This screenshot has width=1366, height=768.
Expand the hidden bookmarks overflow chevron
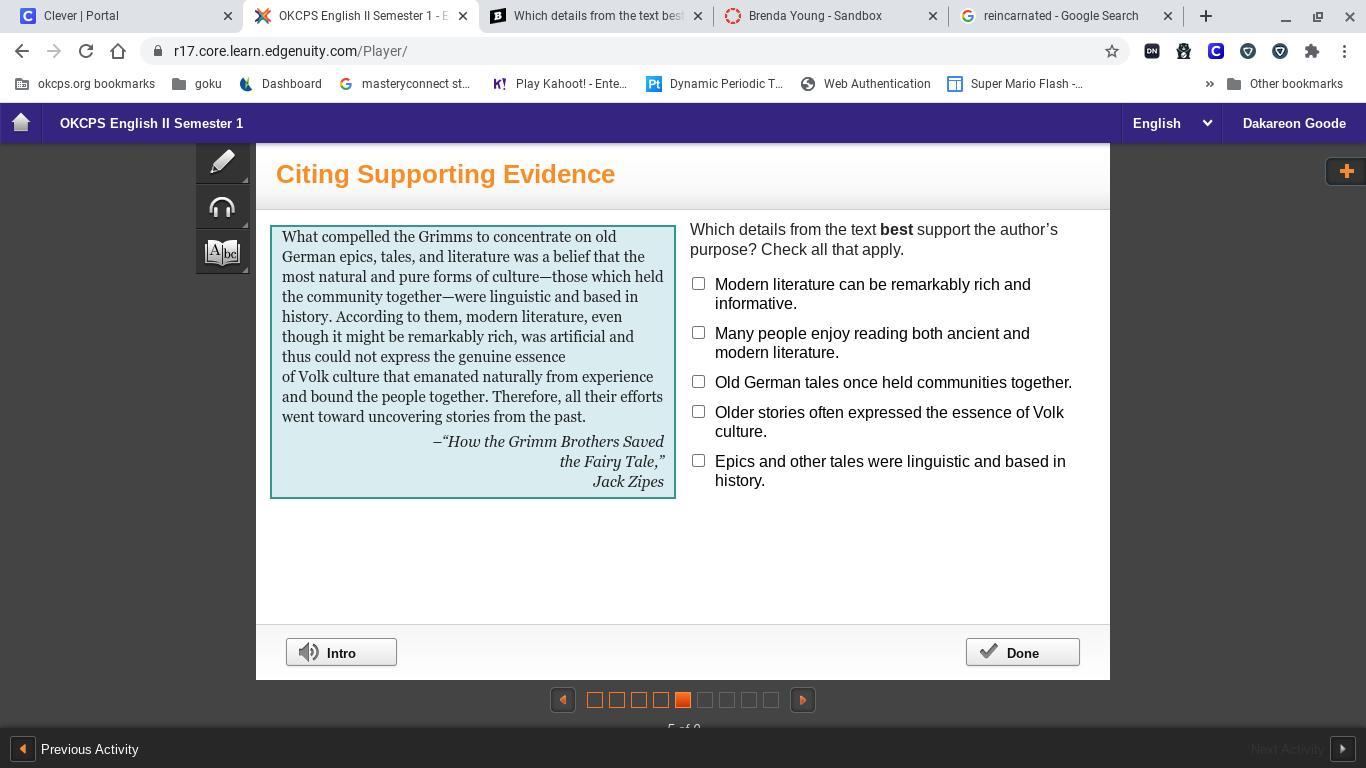coord(1209,84)
